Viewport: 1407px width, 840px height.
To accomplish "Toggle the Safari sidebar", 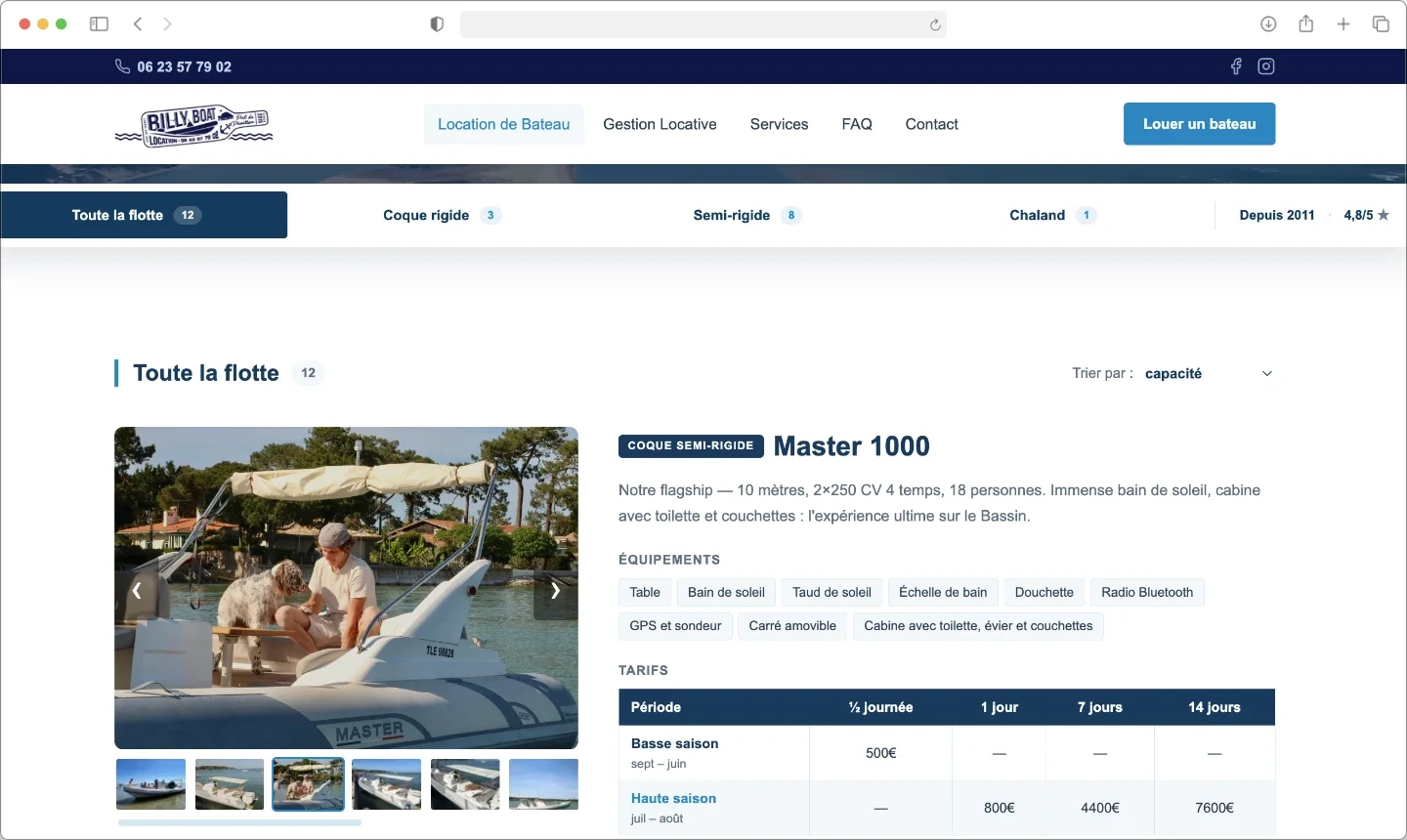I will coord(99,23).
